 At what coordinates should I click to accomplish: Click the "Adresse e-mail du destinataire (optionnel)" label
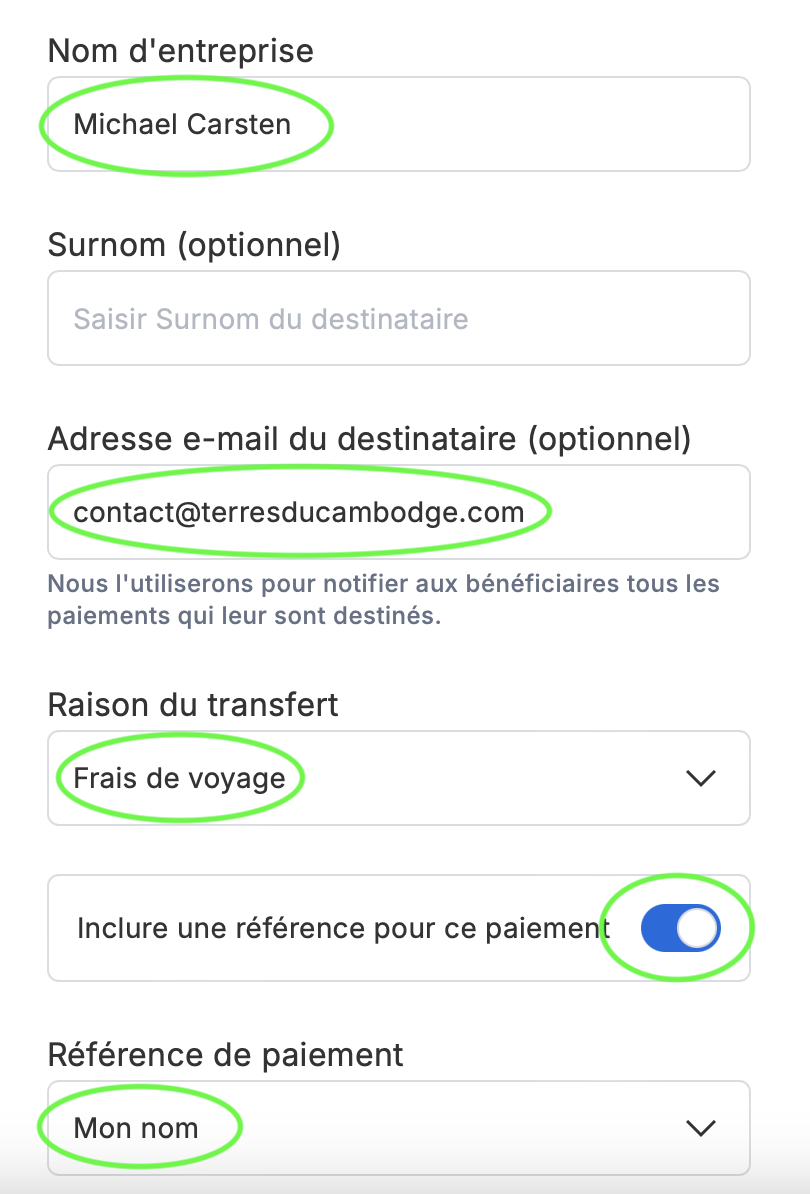pyautogui.click(x=369, y=438)
